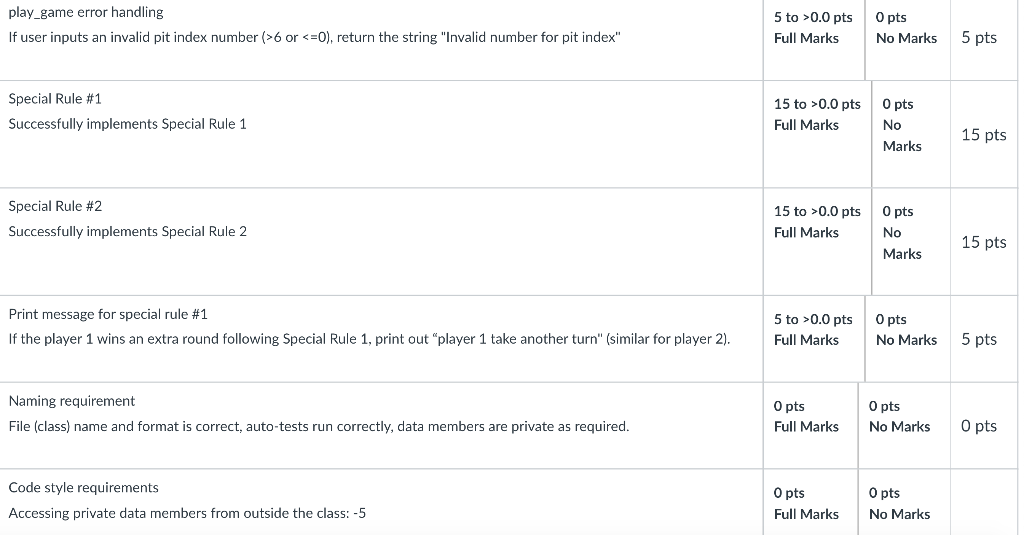The width and height of the screenshot is (1024, 535).
Task: Click the Code style requirements title
Action: 84,488
